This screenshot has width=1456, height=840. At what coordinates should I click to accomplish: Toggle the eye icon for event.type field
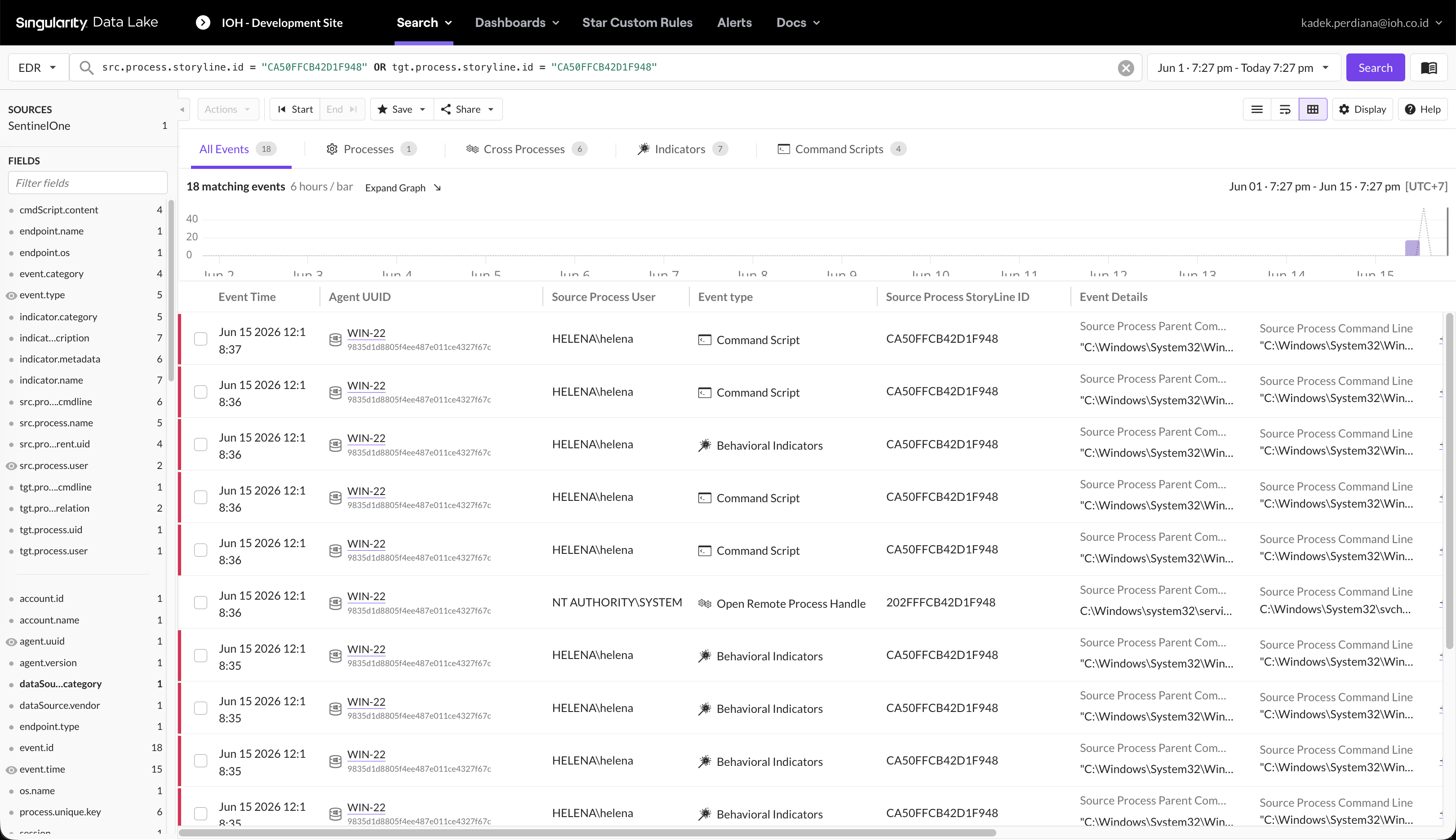11,296
